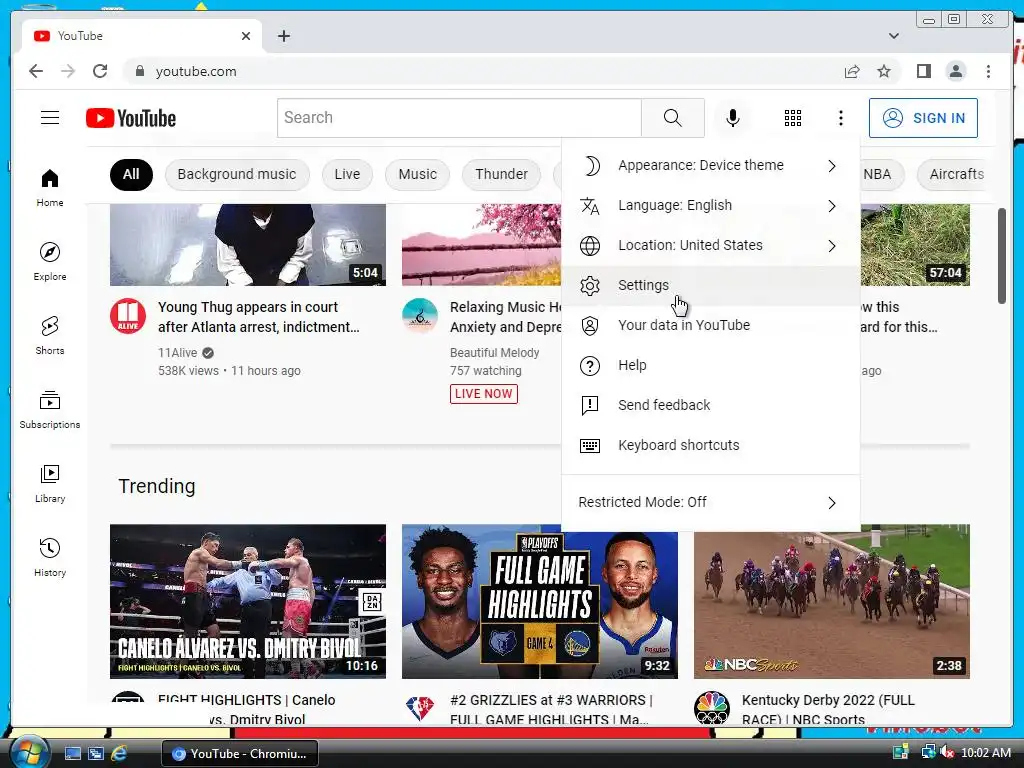Share this page from the address bar
The width and height of the screenshot is (1024, 768).
point(852,71)
